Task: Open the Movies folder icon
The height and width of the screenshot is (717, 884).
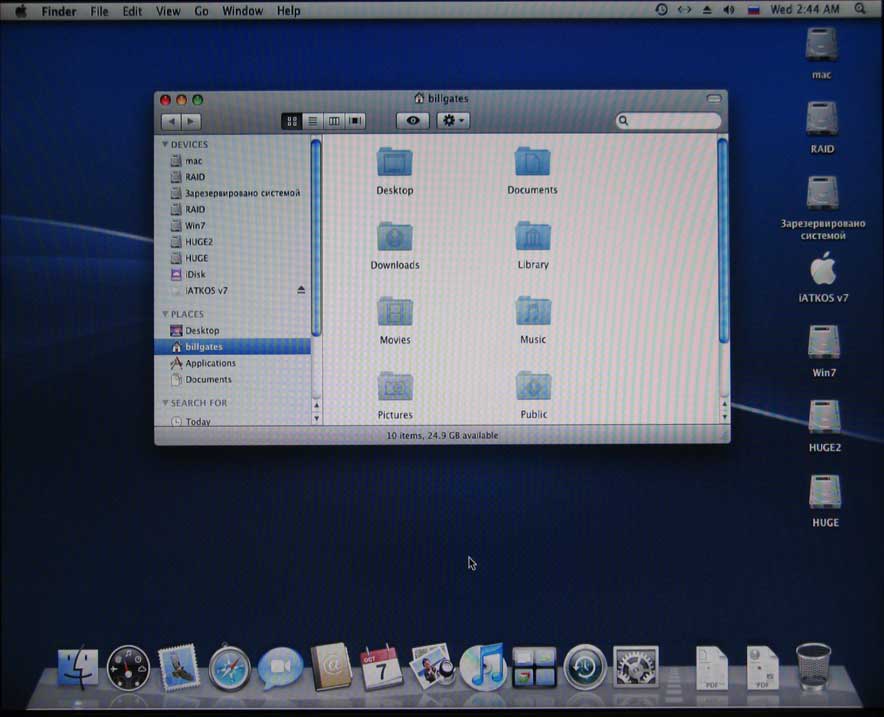Action: [395, 312]
